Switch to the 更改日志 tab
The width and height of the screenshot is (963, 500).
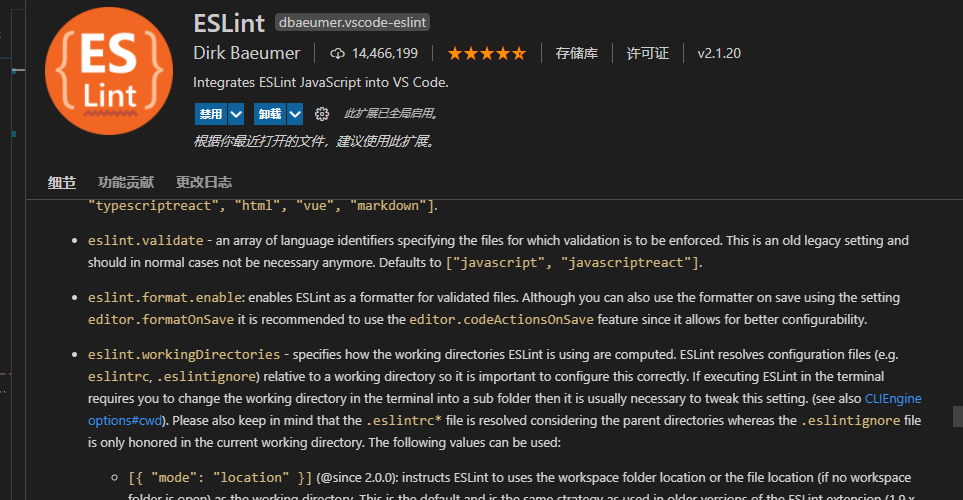coord(204,182)
